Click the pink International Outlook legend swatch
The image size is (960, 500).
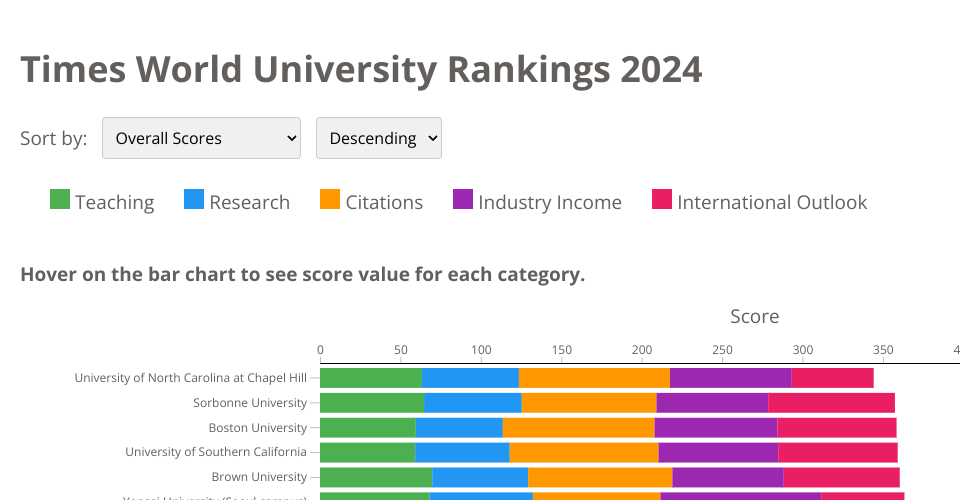click(x=662, y=200)
